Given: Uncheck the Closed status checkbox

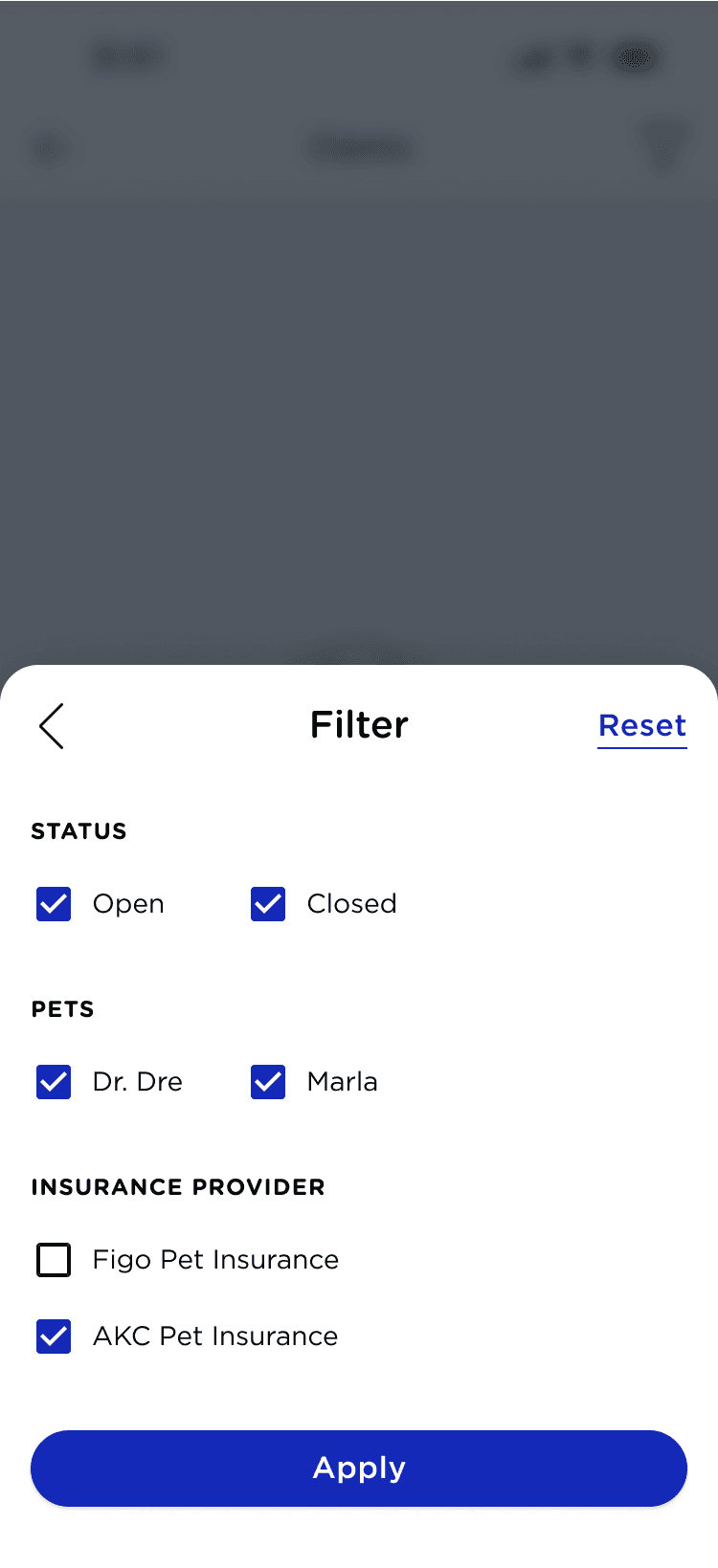Looking at the screenshot, I should click(268, 904).
